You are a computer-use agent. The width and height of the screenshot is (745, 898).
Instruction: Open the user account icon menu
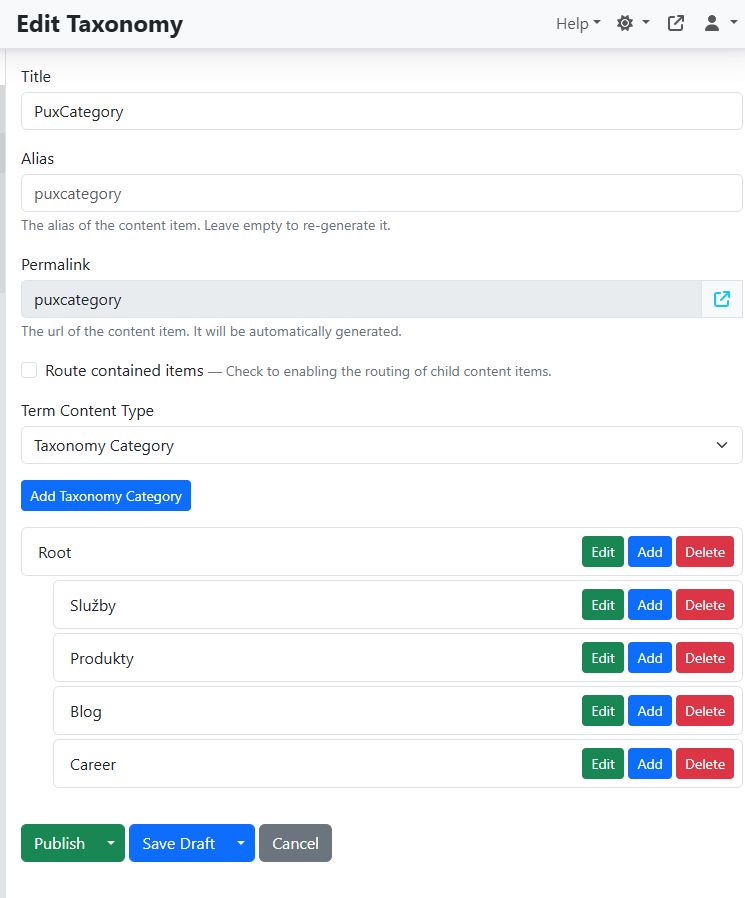point(717,23)
